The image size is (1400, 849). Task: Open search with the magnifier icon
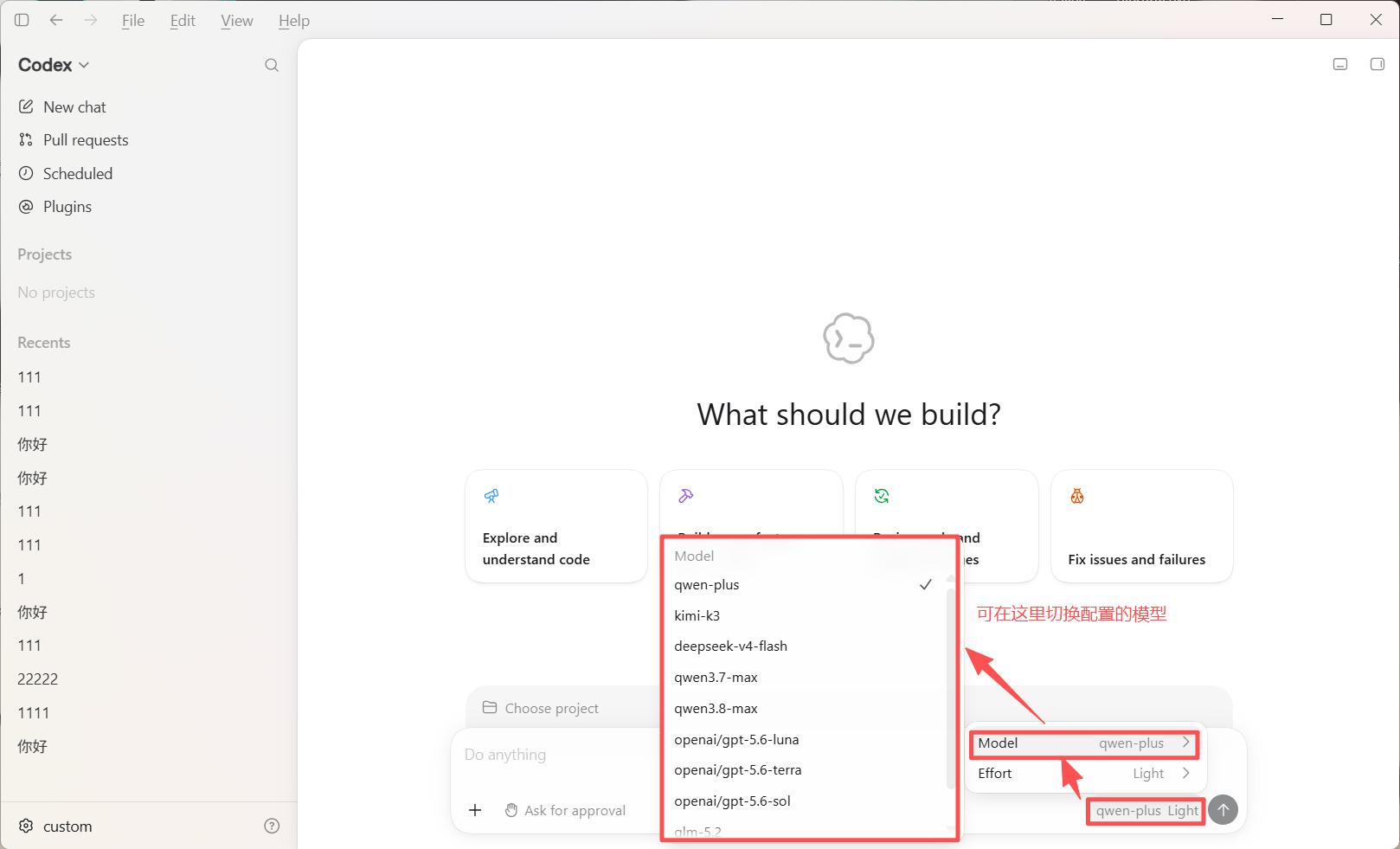(272, 65)
